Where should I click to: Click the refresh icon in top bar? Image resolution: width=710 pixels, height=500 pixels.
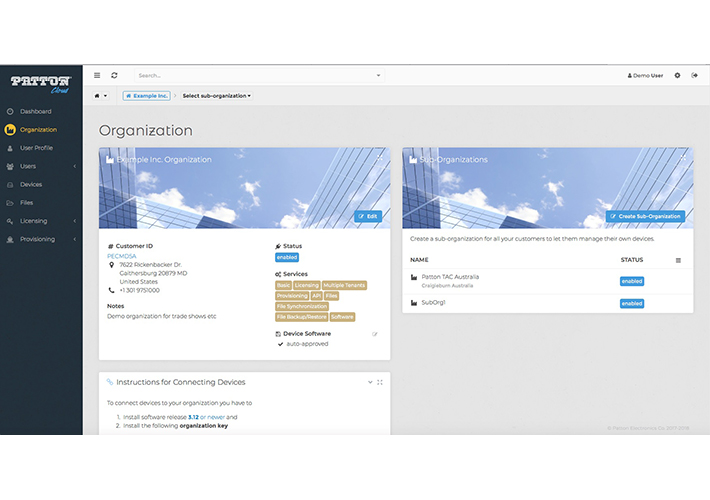point(114,75)
